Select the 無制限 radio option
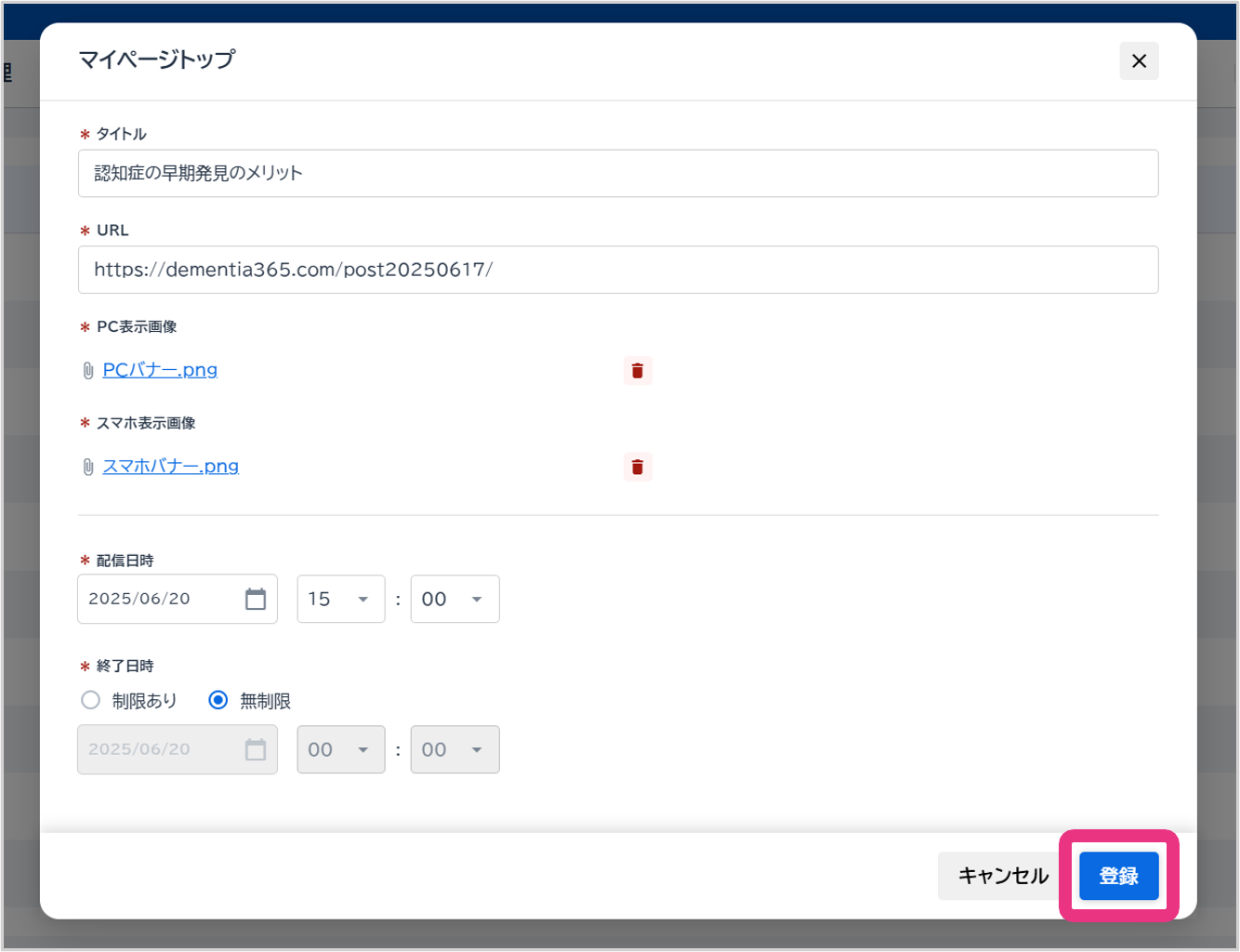Image resolution: width=1240 pixels, height=952 pixels. click(218, 700)
